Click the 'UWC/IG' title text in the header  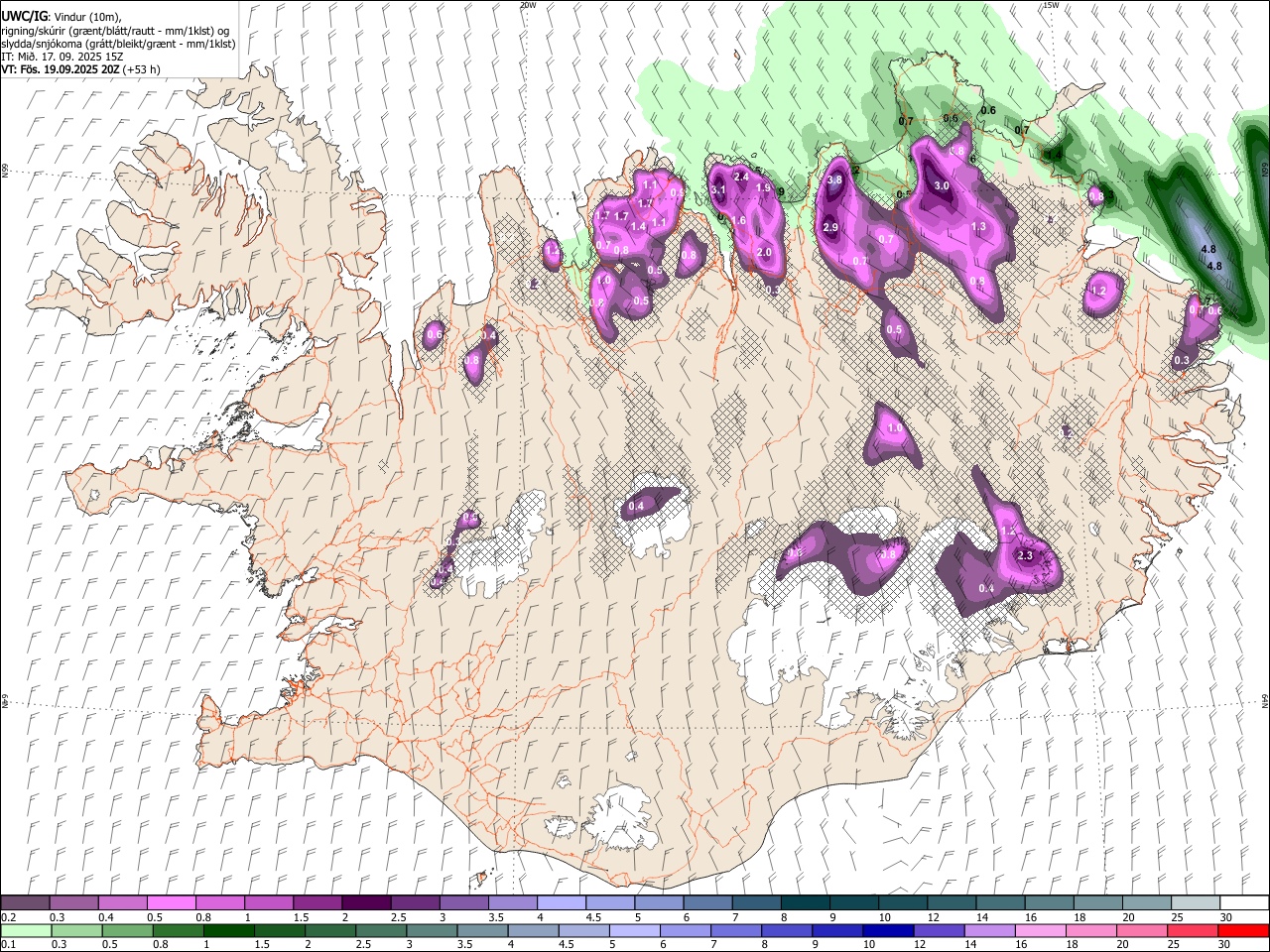tap(24, 15)
